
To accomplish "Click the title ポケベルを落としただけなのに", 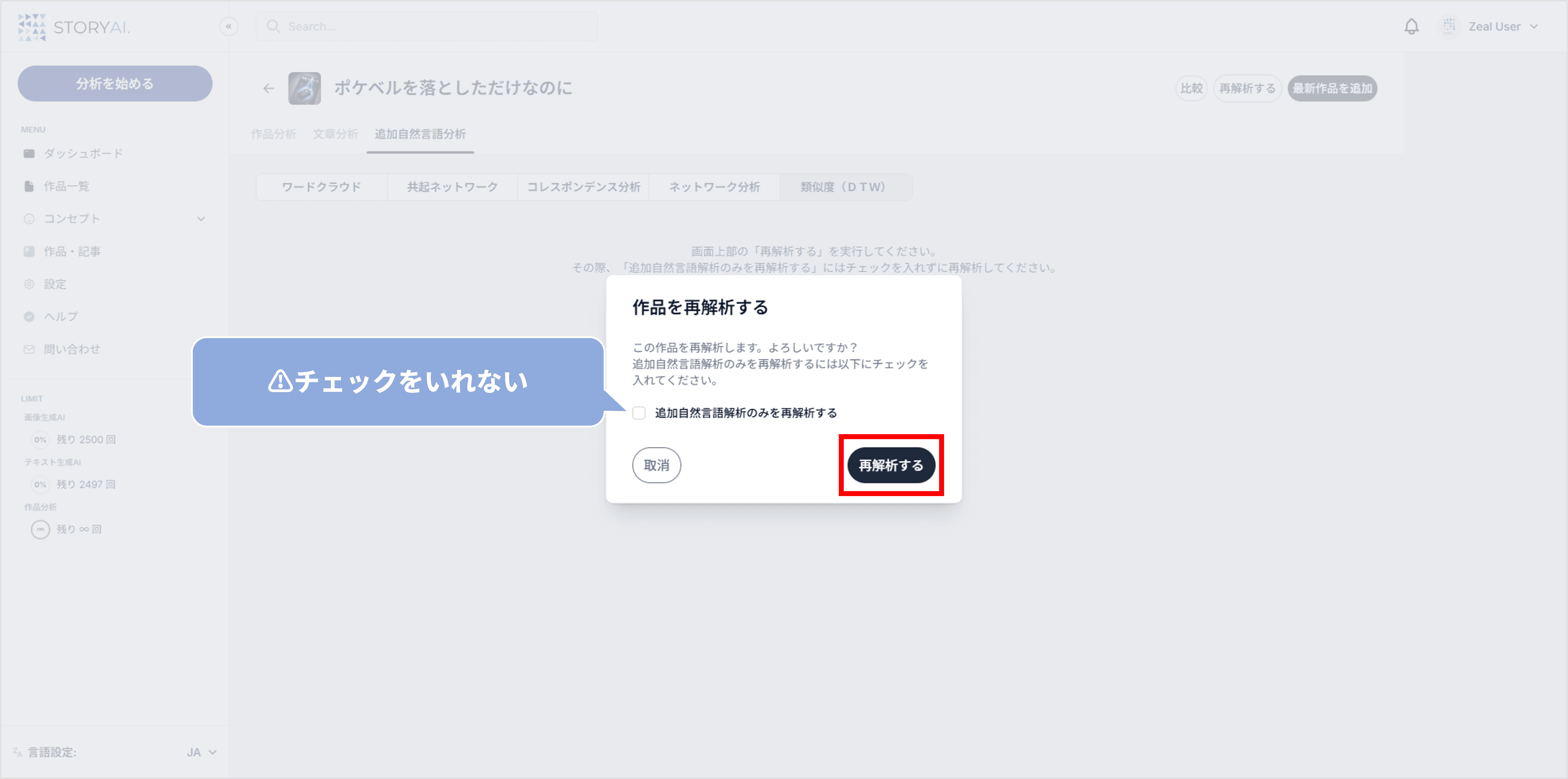I will [x=454, y=88].
